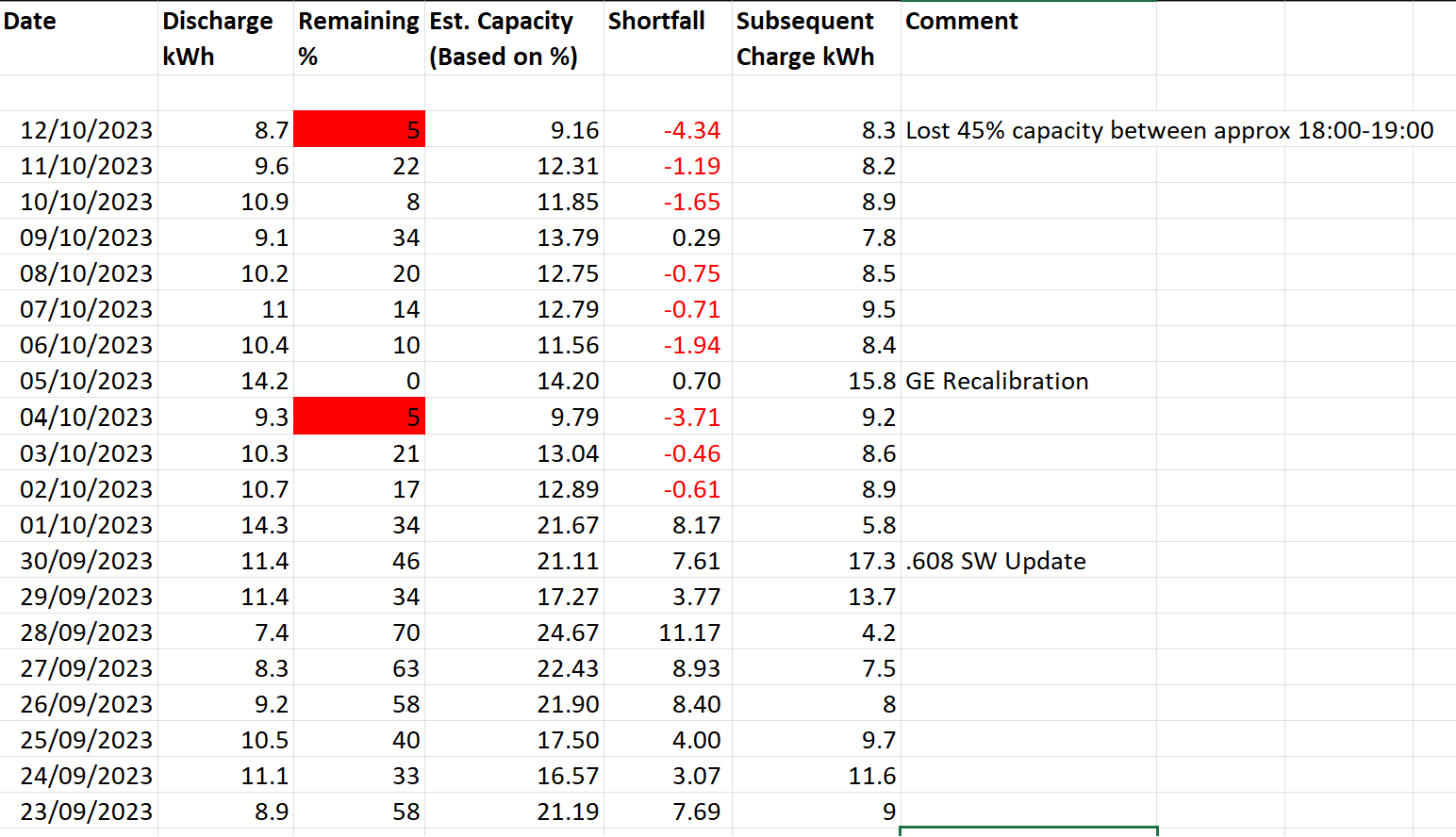Screen dimensions: 1456x837
Task: Click the date cell 26/09/2023
Action: click(x=79, y=704)
